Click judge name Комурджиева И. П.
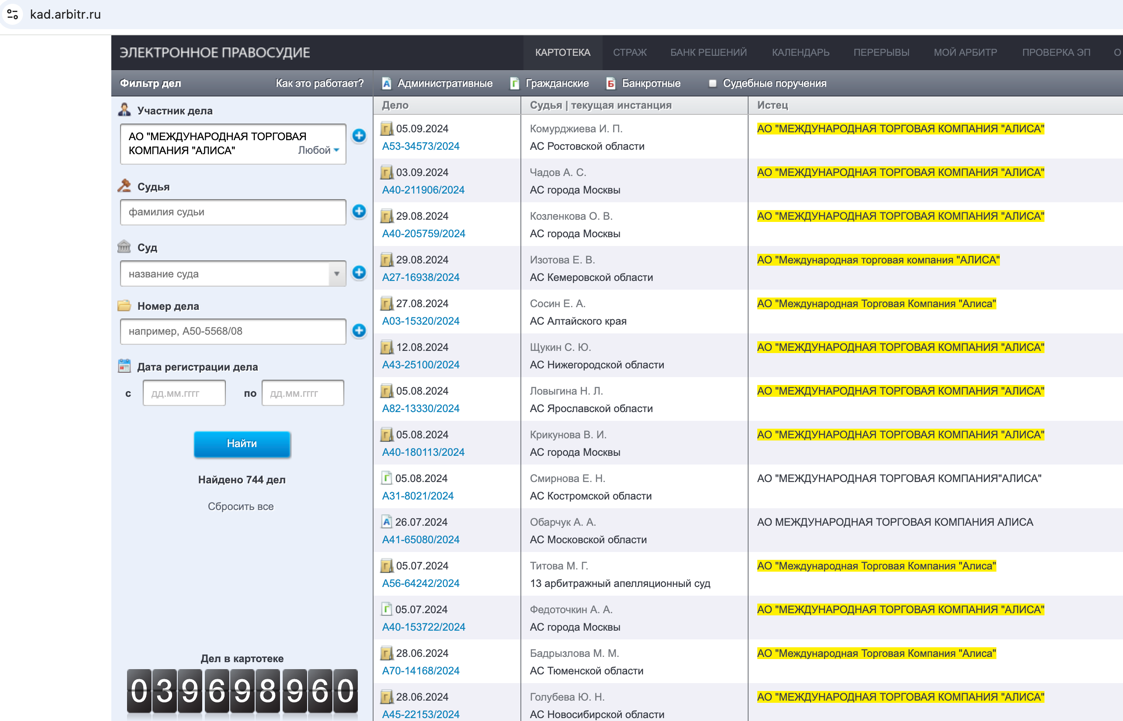 pyautogui.click(x=576, y=129)
